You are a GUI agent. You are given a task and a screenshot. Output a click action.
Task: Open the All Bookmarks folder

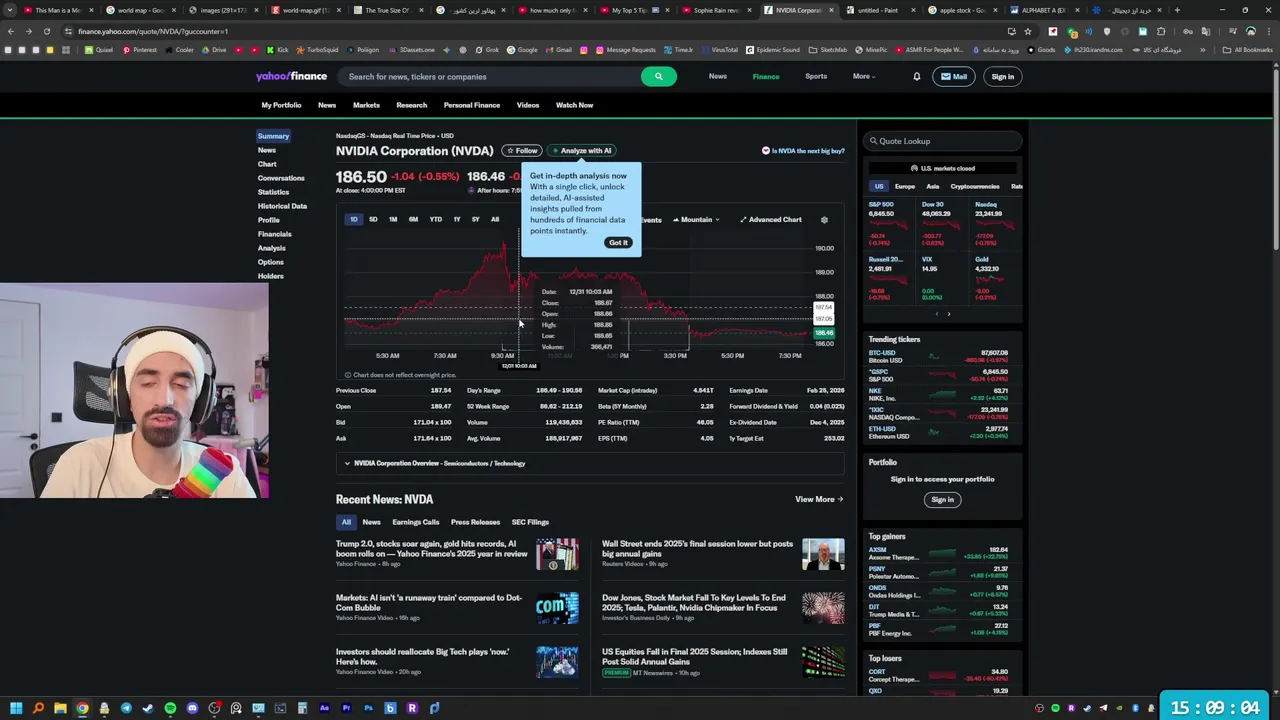(1248, 50)
